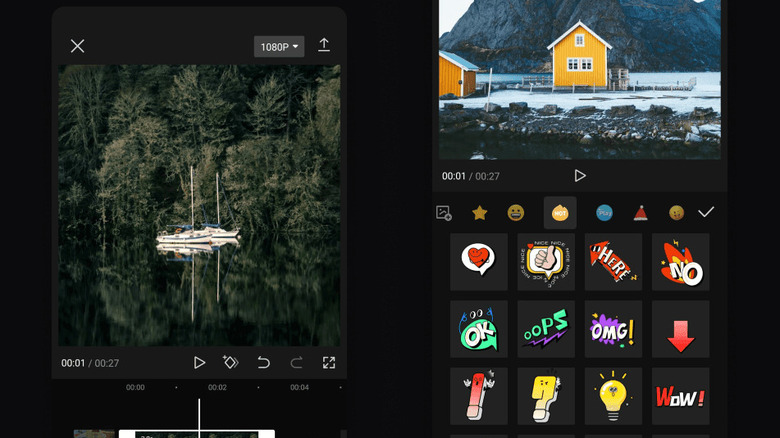Open the Christmas hat sticker tab
Screen dimensions: 780x438
641,213
